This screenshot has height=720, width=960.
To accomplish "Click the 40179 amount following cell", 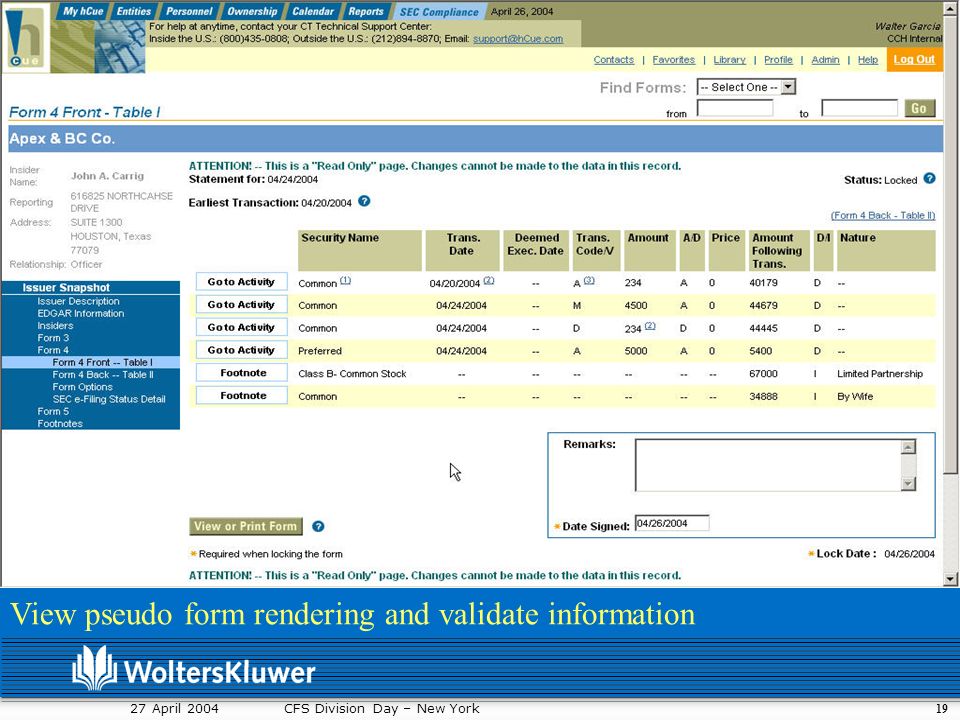I will (763, 283).
